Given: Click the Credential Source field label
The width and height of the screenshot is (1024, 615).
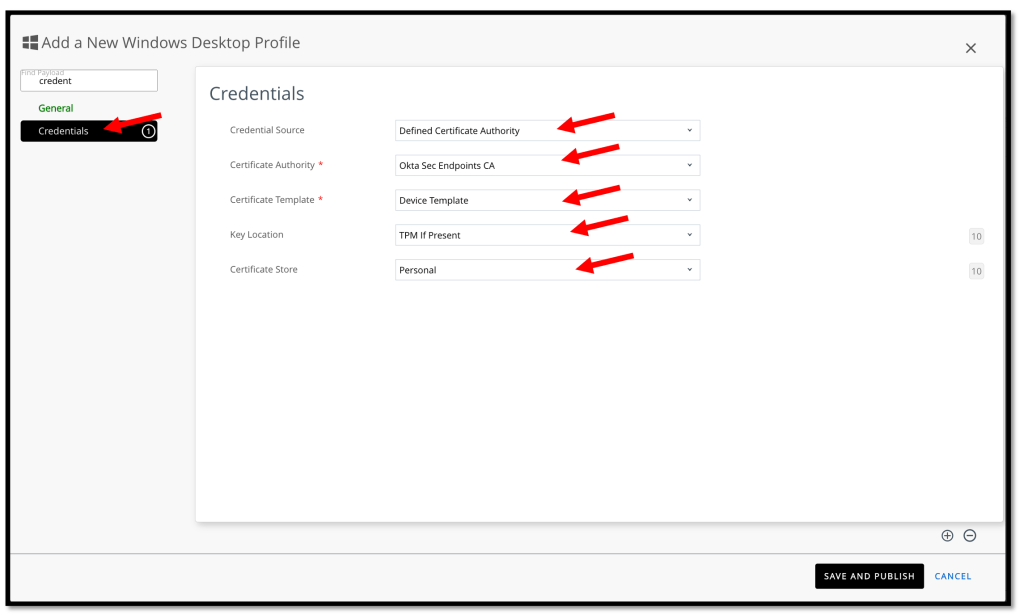Looking at the screenshot, I should pos(267,130).
